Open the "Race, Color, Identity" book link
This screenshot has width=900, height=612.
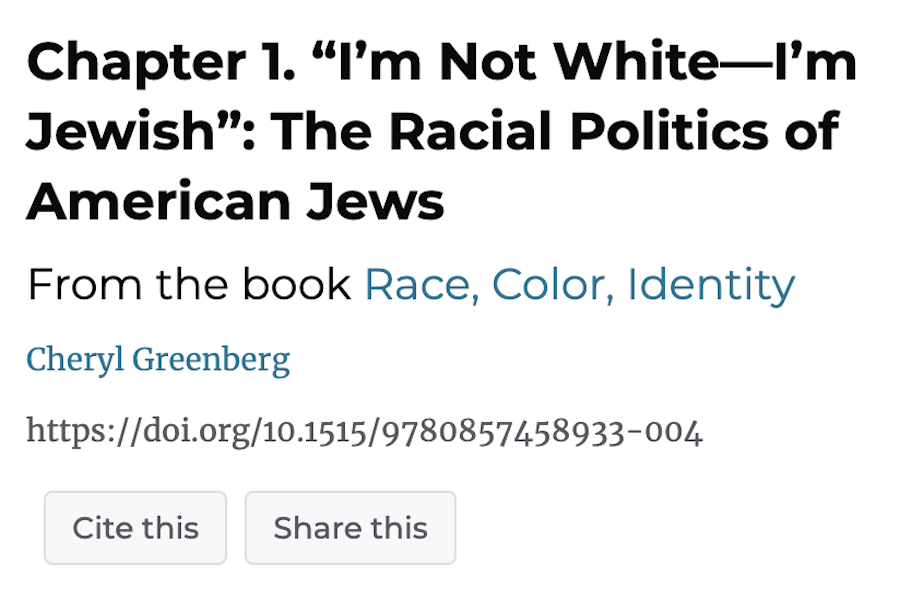coord(579,285)
